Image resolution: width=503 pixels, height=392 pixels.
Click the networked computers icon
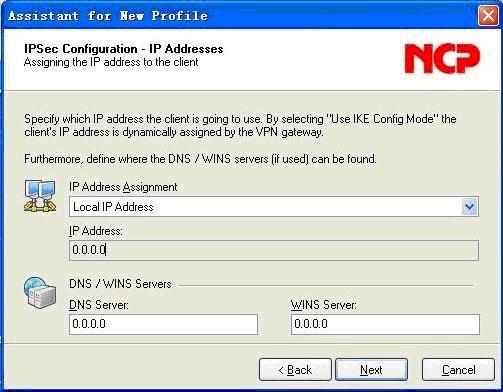[x=40, y=196]
